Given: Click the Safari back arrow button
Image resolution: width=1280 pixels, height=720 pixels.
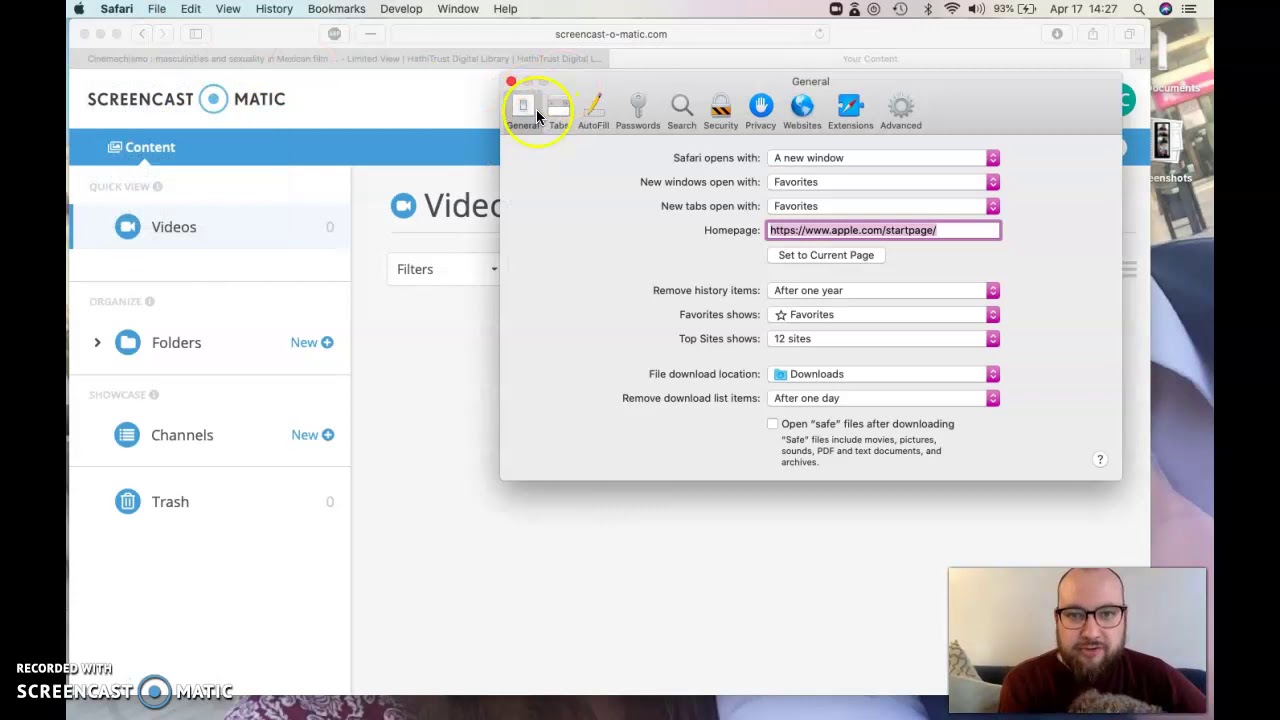Looking at the screenshot, I should [142, 34].
